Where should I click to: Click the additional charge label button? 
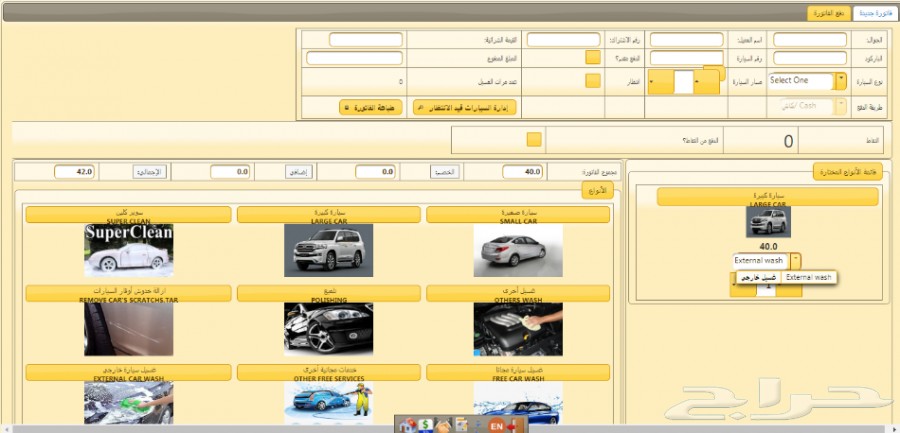pos(299,172)
